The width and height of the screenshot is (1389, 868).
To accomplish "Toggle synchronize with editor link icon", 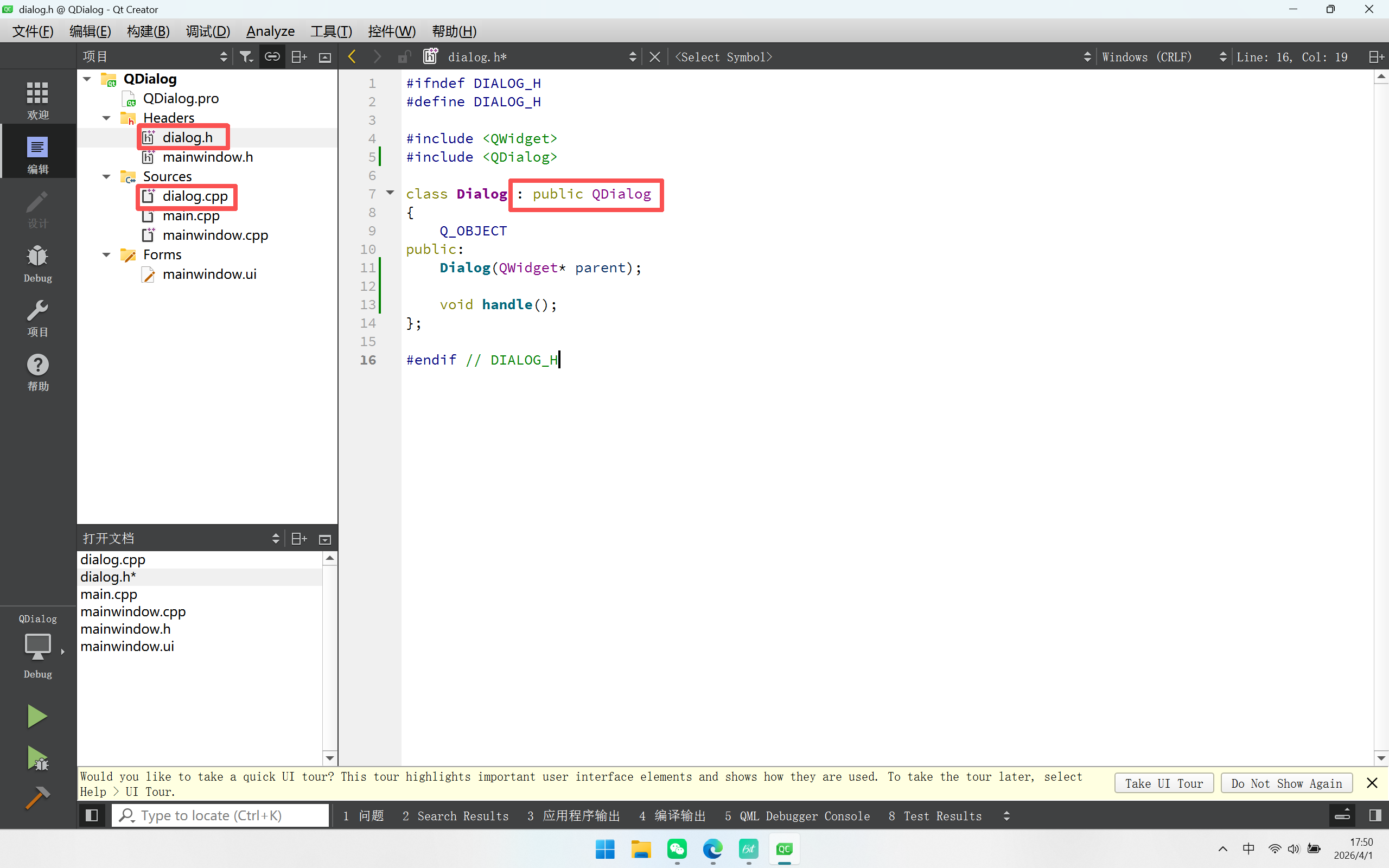I will (x=272, y=57).
